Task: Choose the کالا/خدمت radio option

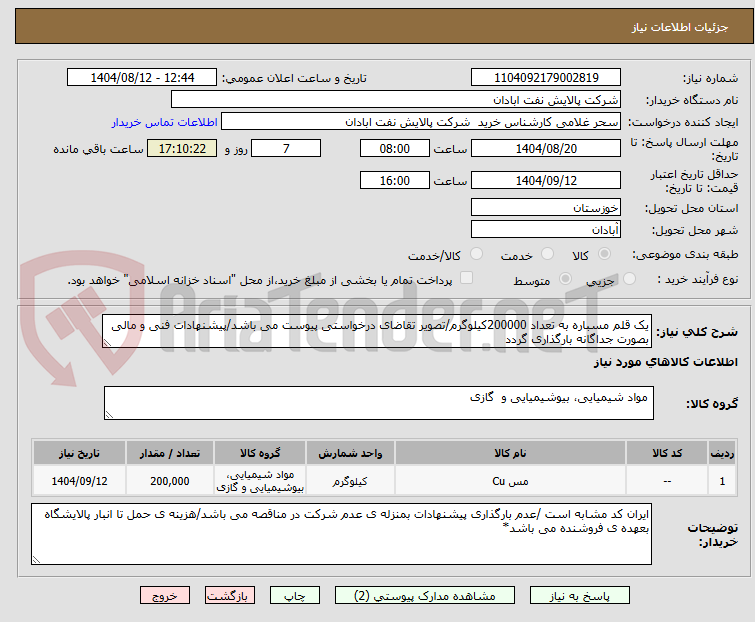Action: point(477,254)
